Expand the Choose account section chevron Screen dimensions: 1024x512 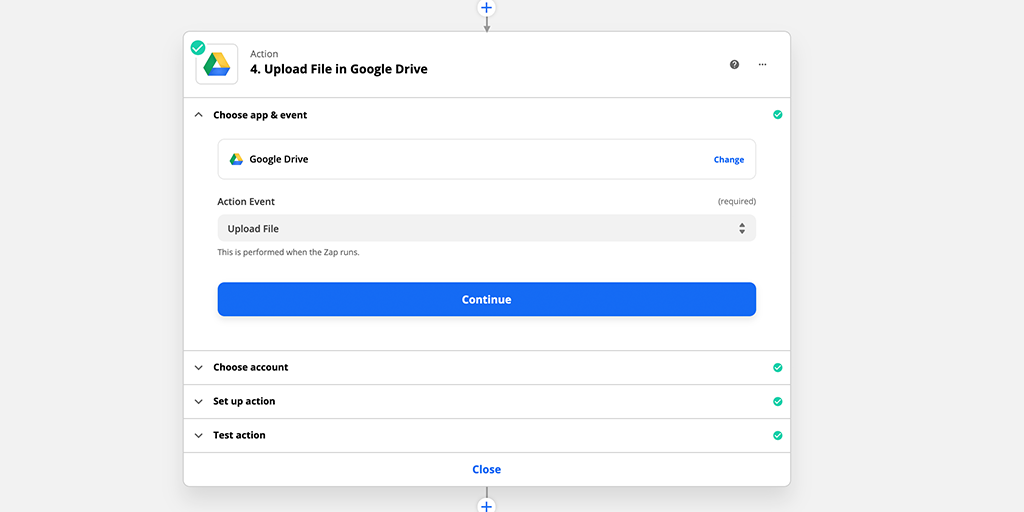point(198,367)
